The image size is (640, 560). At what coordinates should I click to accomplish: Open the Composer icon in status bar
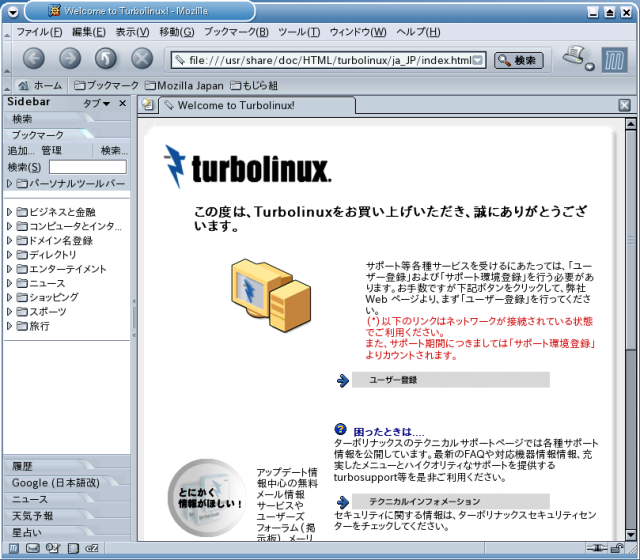[x=53, y=548]
